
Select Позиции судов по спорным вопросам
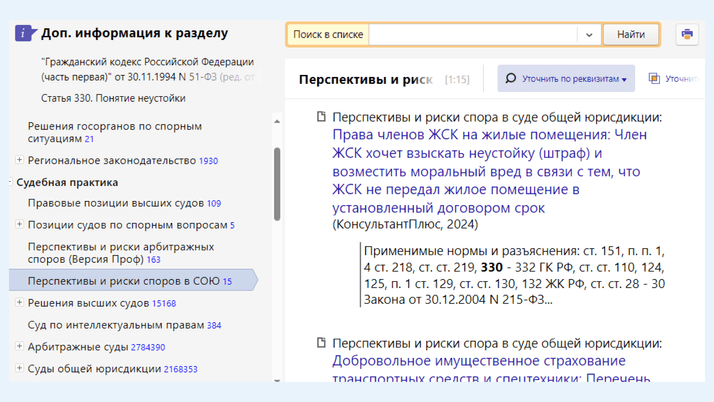click(131, 225)
